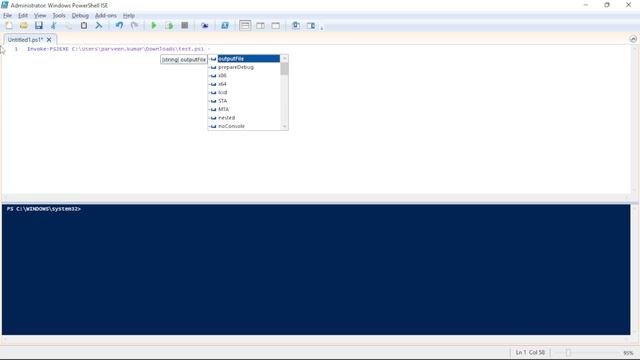640x360 pixels.
Task: Click the Paste clipboard icon
Action: (84, 26)
